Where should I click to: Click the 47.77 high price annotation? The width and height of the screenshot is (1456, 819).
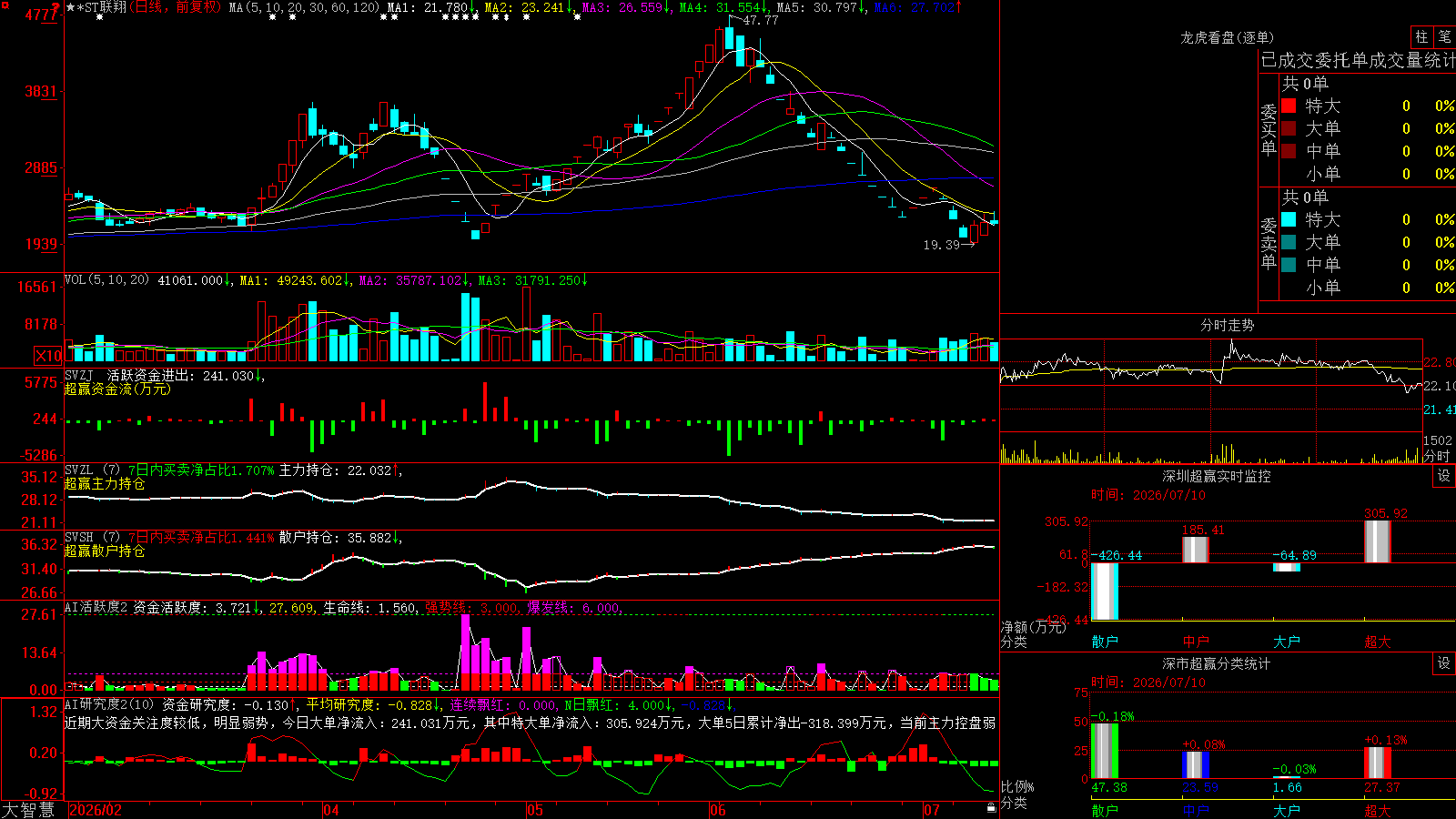coord(760,20)
